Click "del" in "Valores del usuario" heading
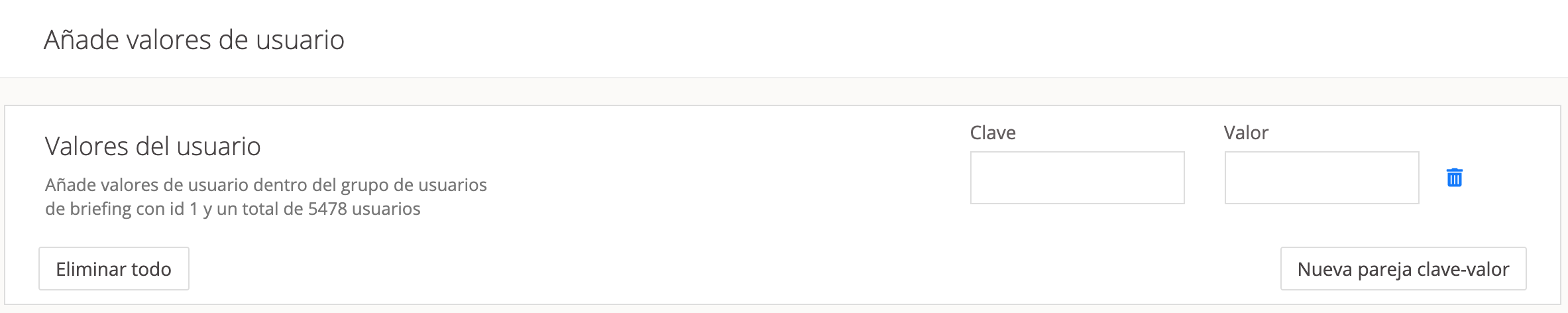The width and height of the screenshot is (1568, 313). [x=152, y=147]
